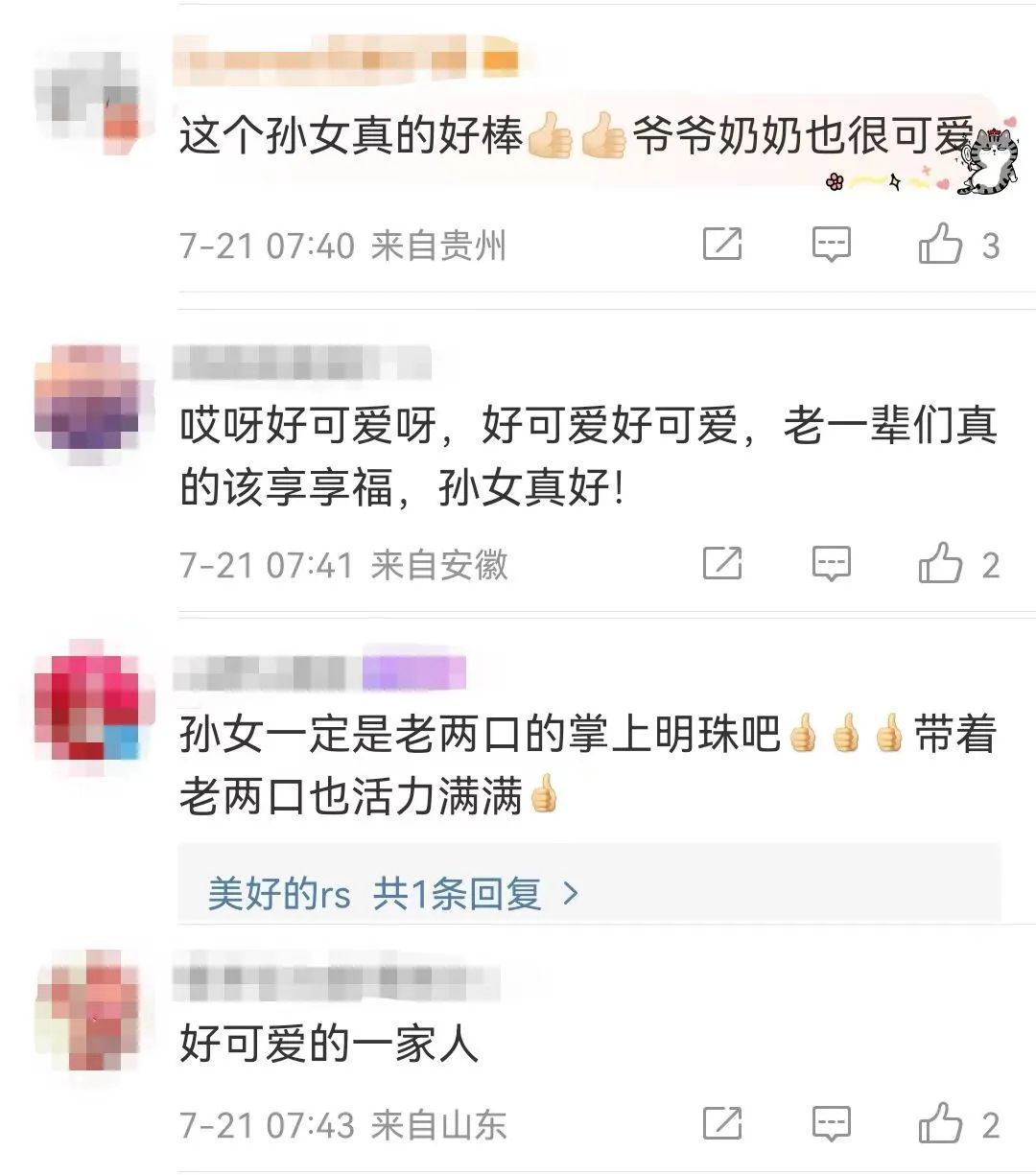Repost the comment from Guizhou

click(x=722, y=246)
